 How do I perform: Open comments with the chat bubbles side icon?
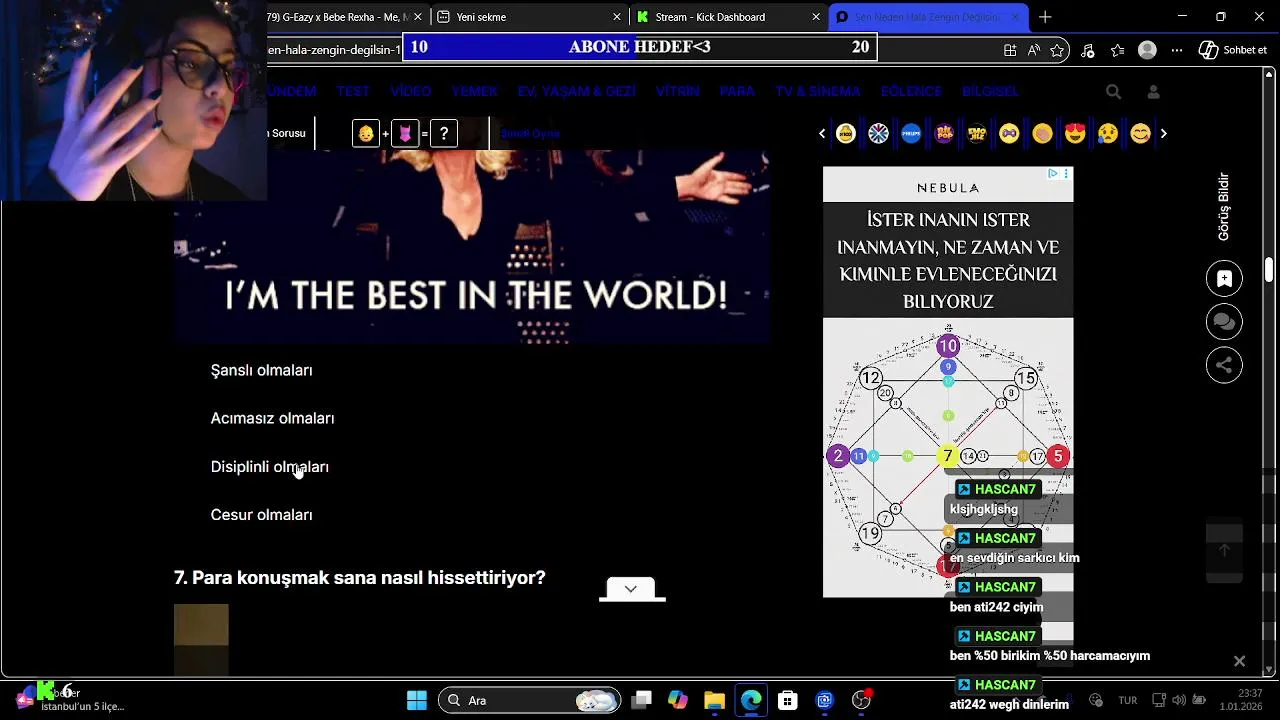1224,322
